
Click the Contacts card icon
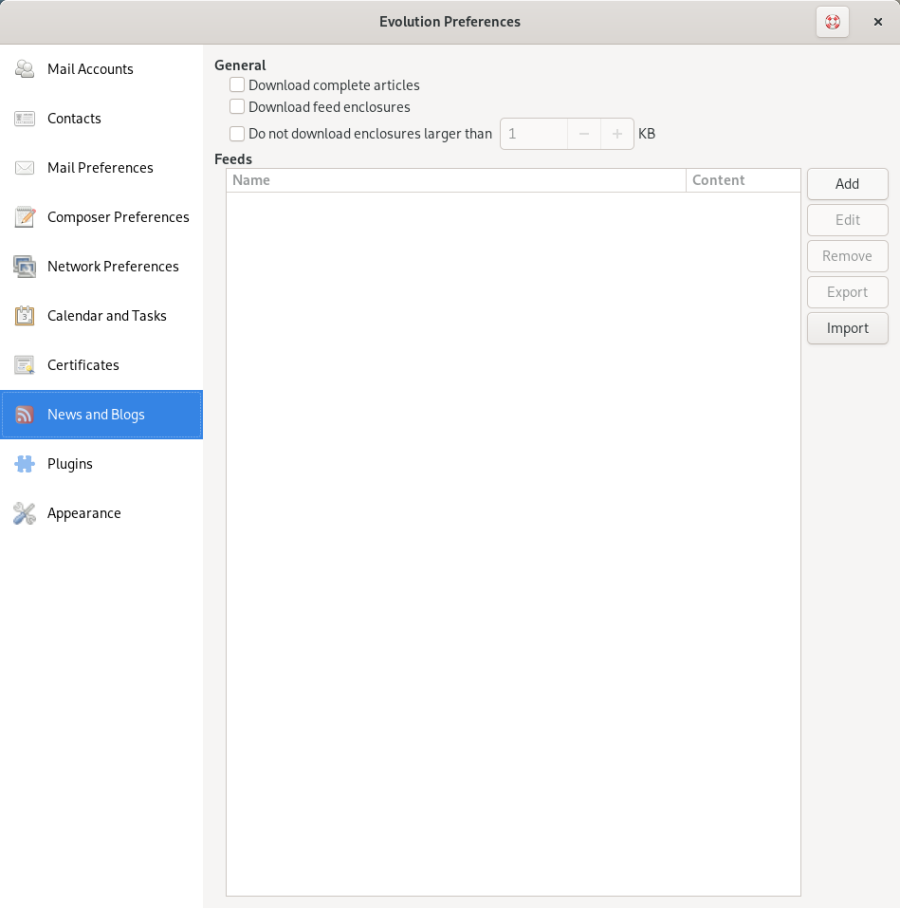coord(24,118)
